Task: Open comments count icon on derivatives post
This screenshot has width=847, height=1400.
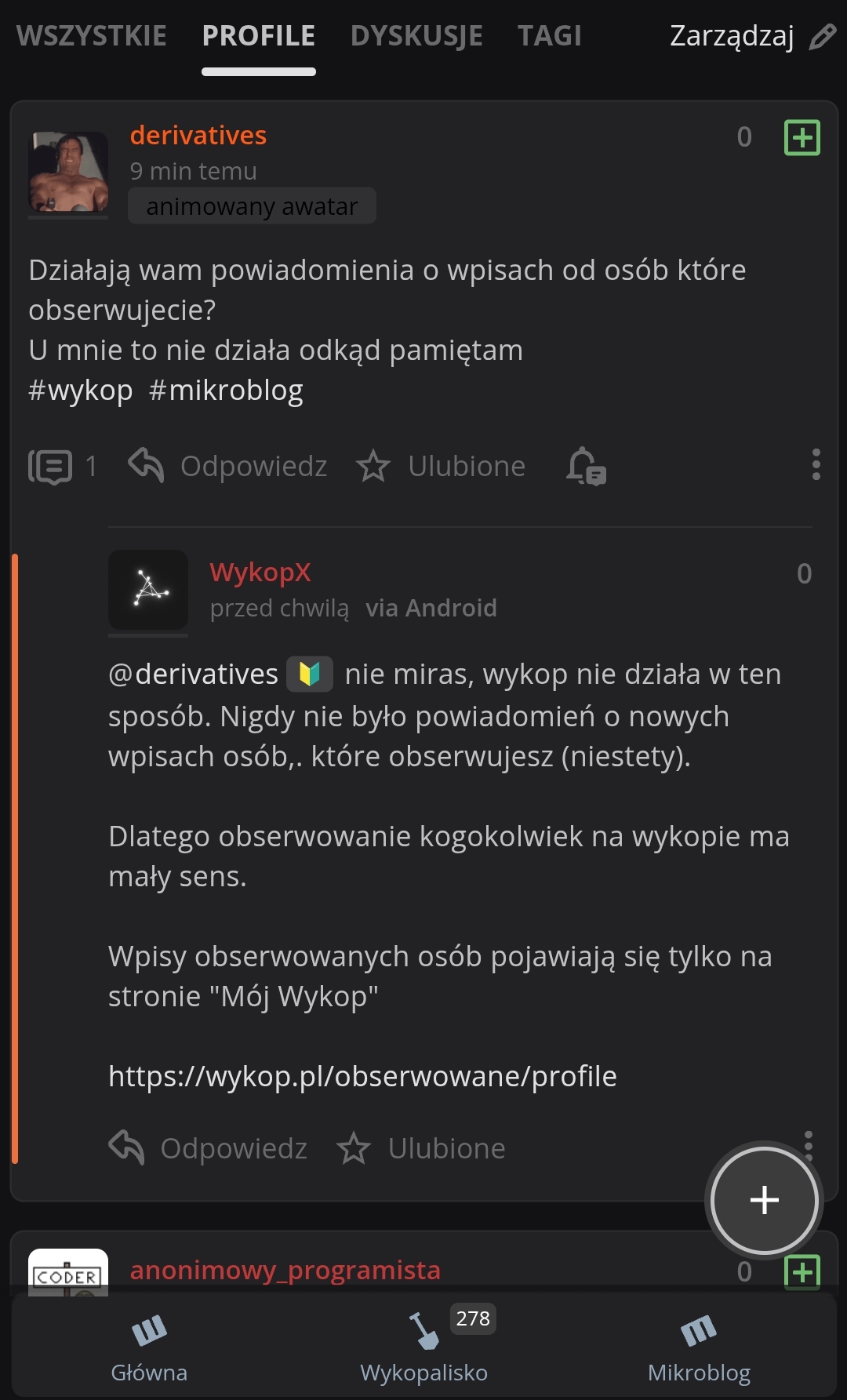Action: point(51,467)
